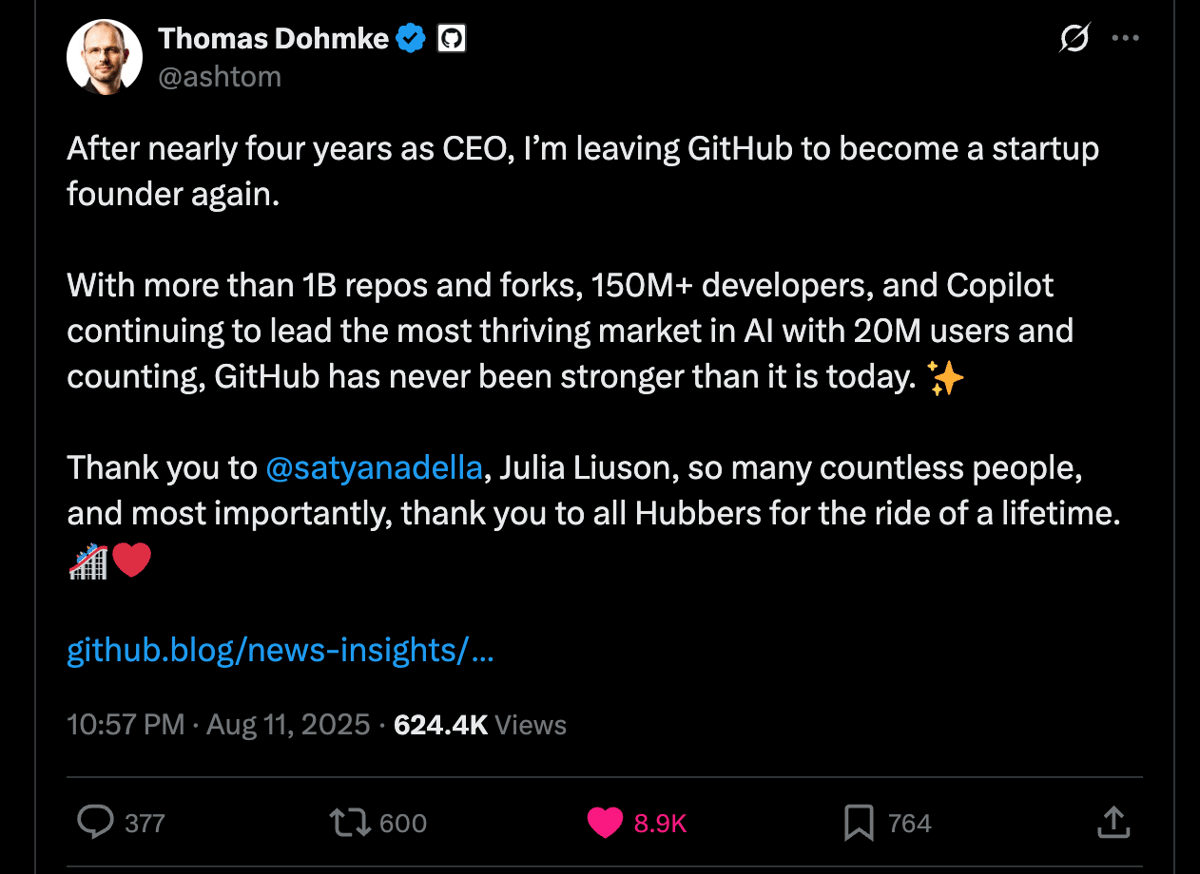Open the GitHub affiliation badge
The height and width of the screenshot is (874, 1200).
[452, 39]
